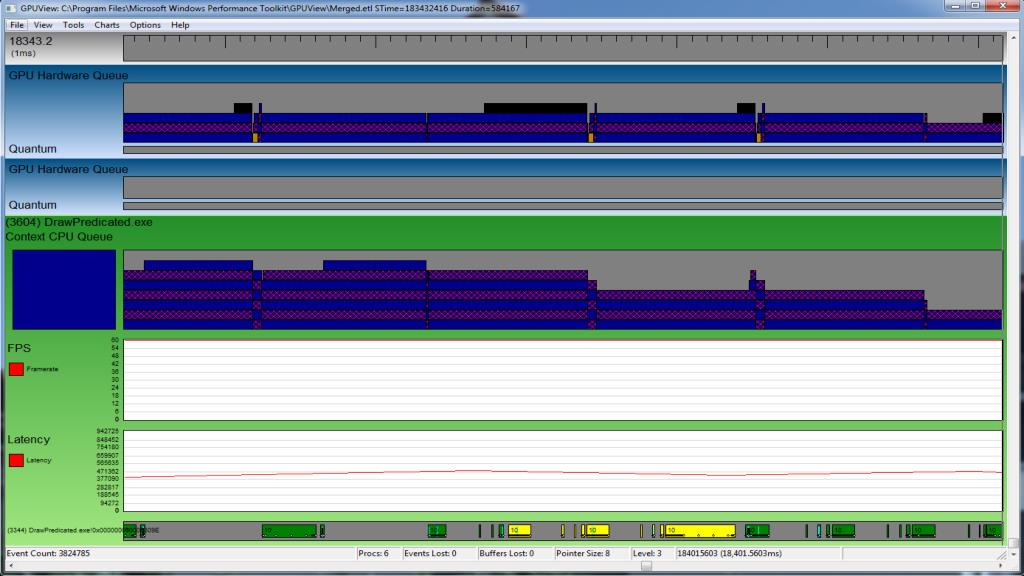Select the red Framerate legend swatch
Viewport: 1024px width, 576px height.
[16, 369]
